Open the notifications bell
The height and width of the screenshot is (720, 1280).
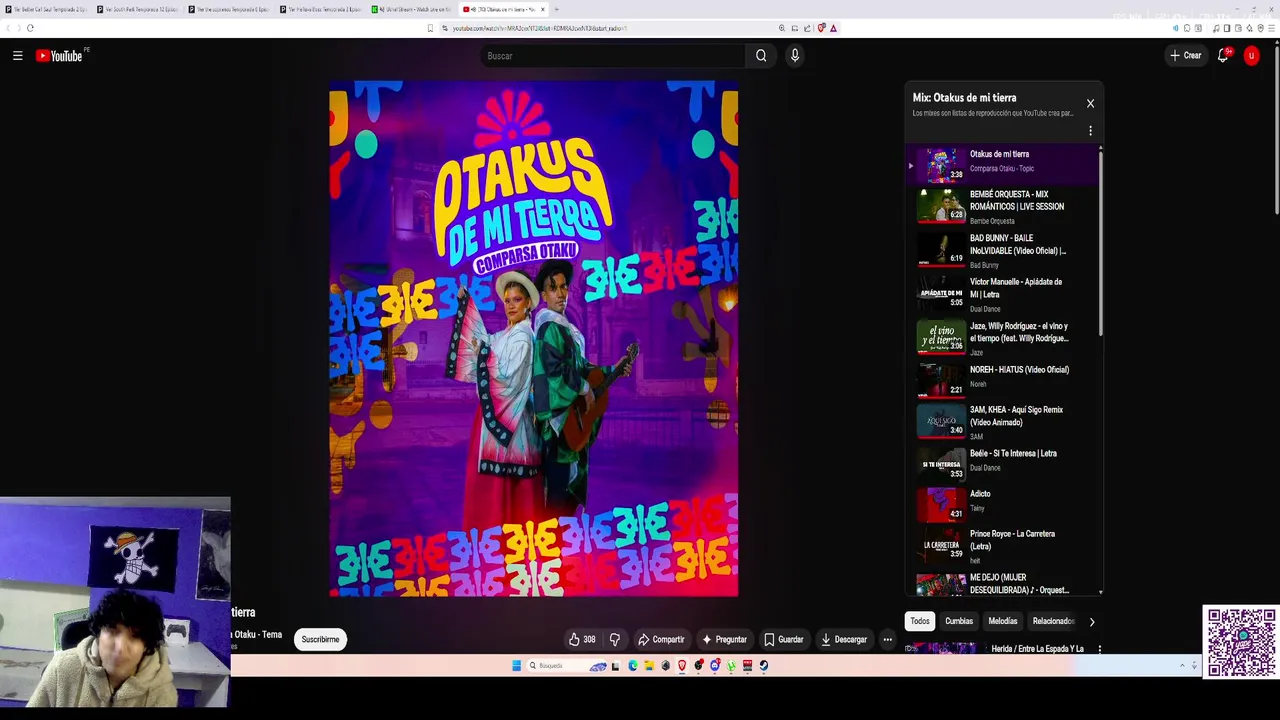1223,56
